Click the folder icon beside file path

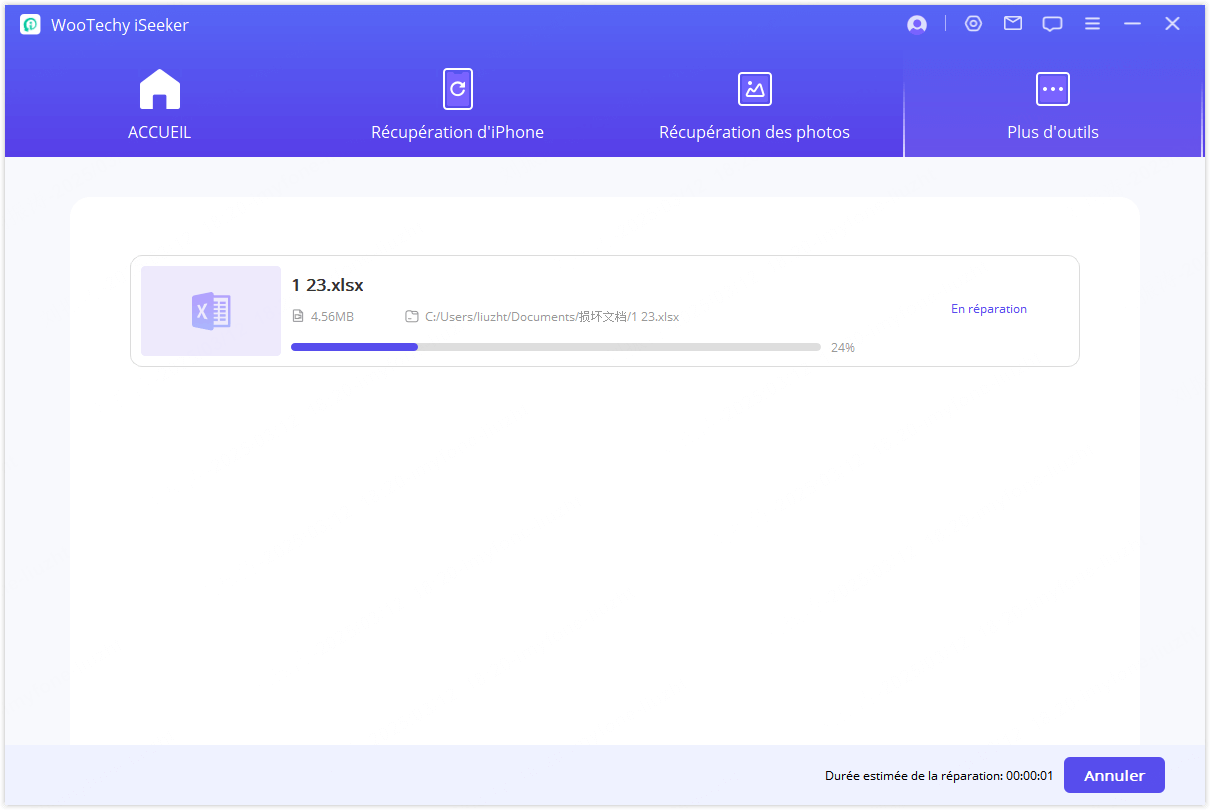click(411, 317)
